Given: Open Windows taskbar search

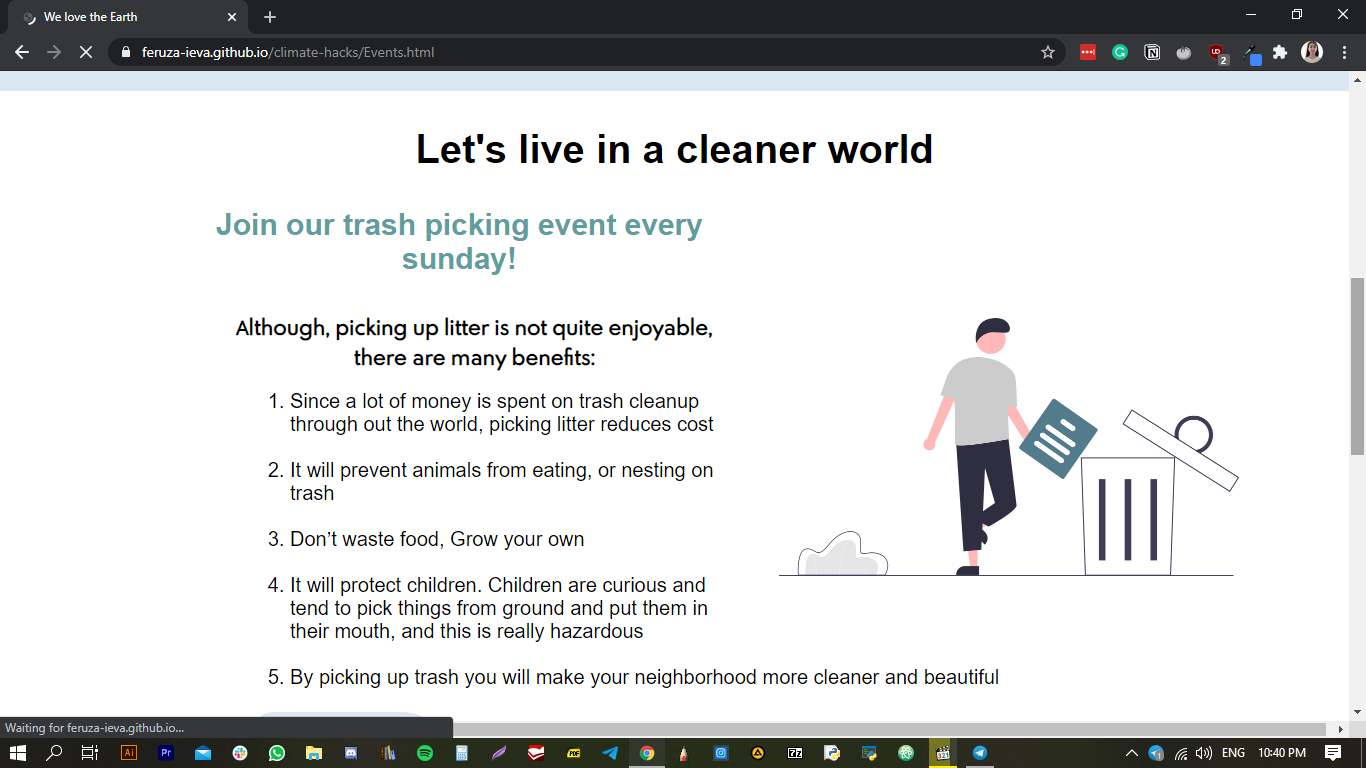Looking at the screenshot, I should (x=55, y=753).
